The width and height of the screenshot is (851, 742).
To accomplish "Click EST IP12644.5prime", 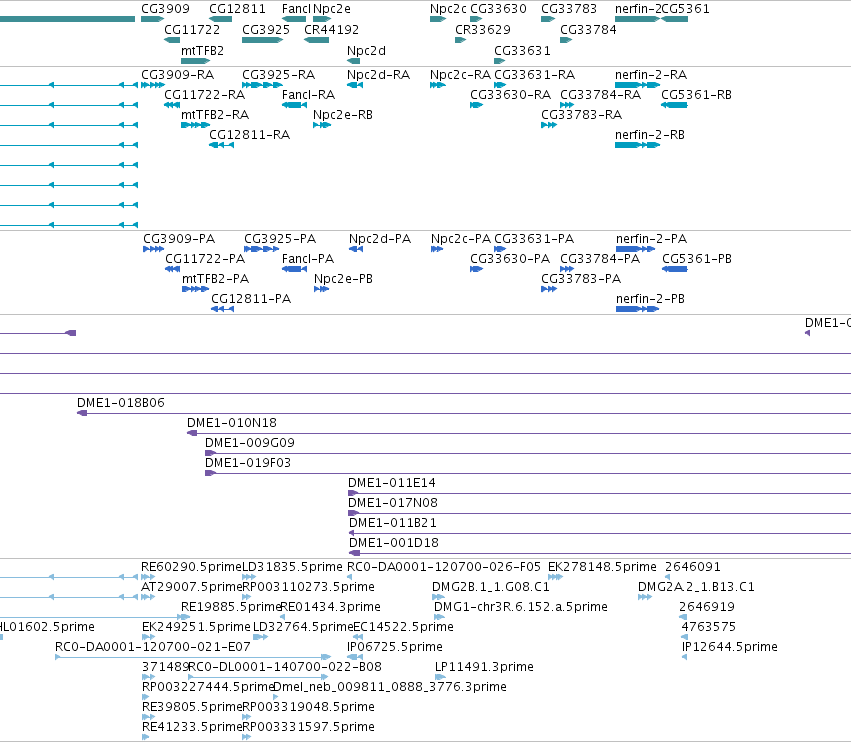I will click(684, 657).
